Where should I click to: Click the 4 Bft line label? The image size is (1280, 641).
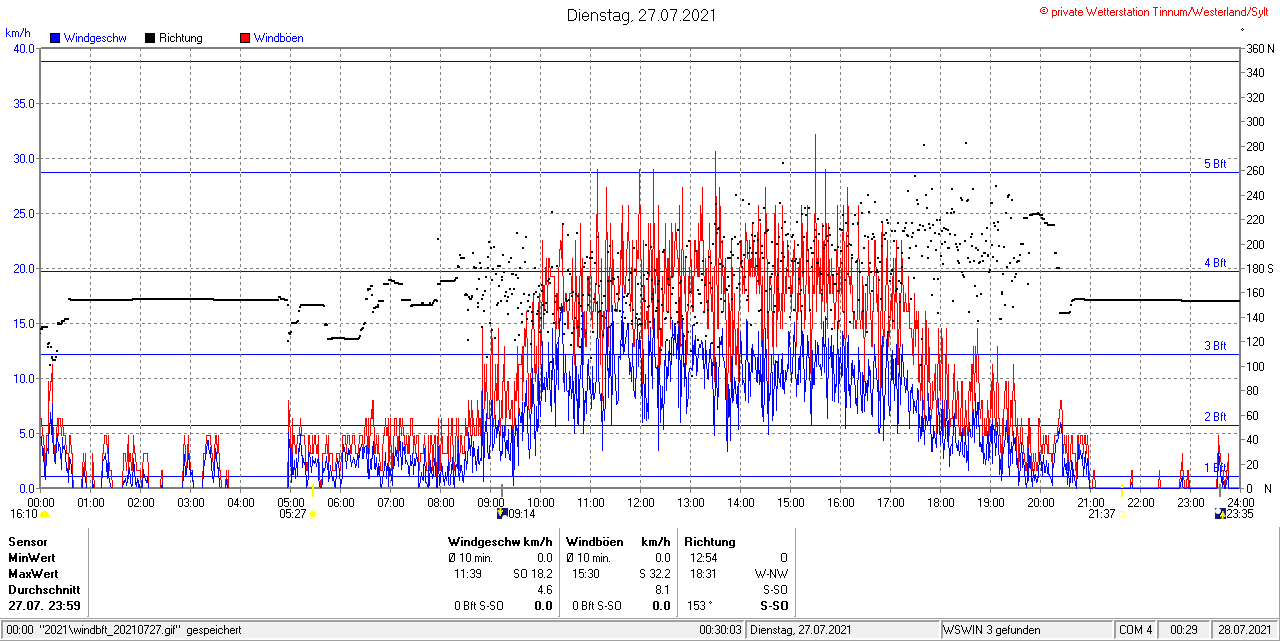pos(1215,263)
